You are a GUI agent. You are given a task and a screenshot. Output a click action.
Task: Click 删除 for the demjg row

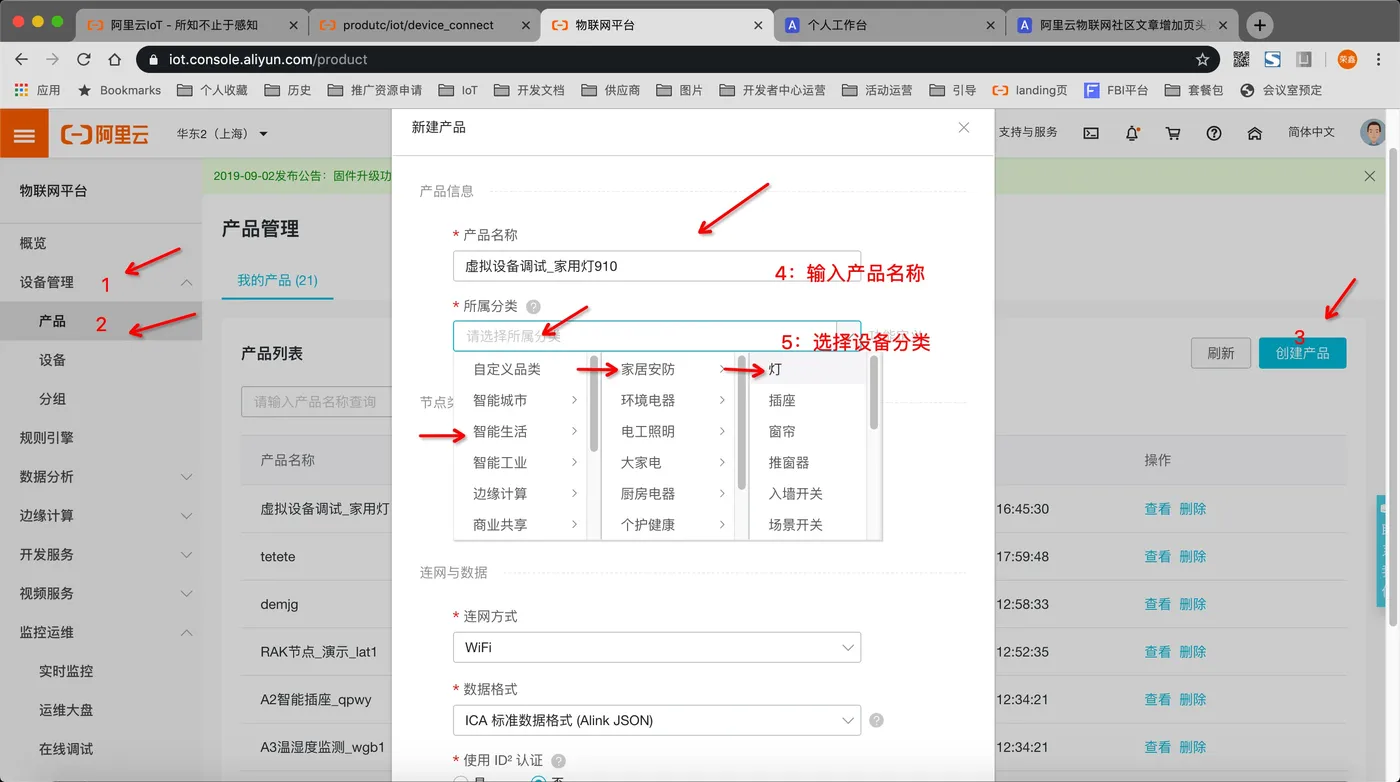tap(1192, 604)
